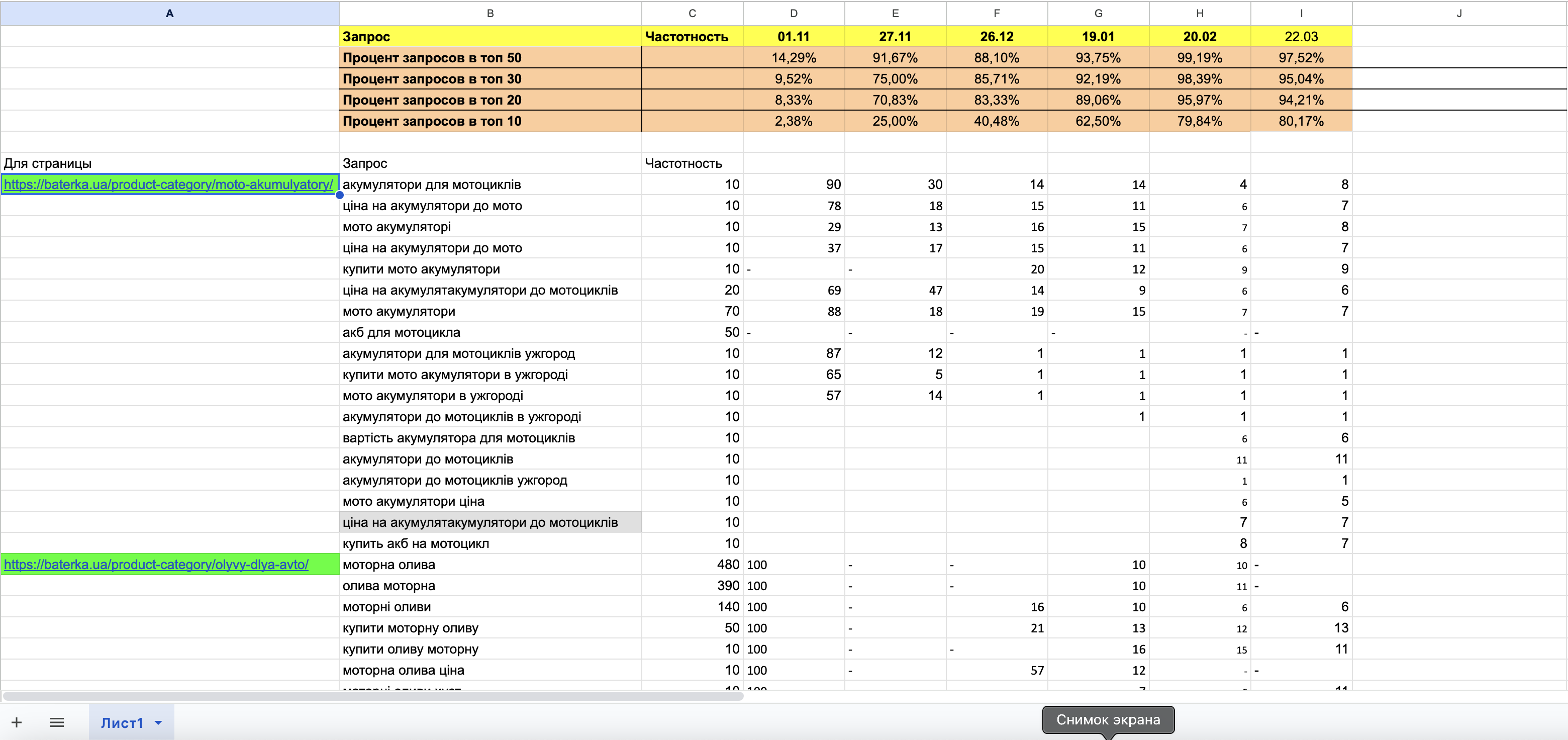1568x740 pixels.
Task: Select column I header
Action: (x=1302, y=14)
